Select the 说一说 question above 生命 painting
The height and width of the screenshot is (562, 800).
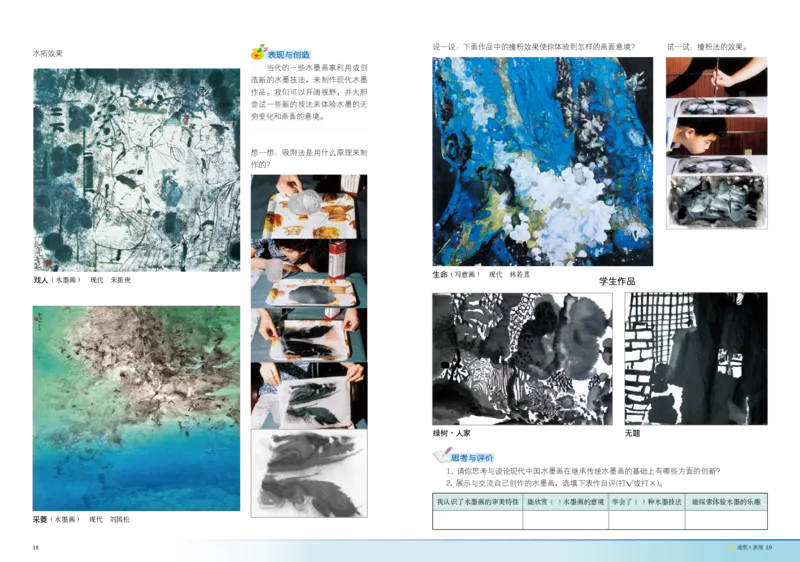[x=534, y=47]
